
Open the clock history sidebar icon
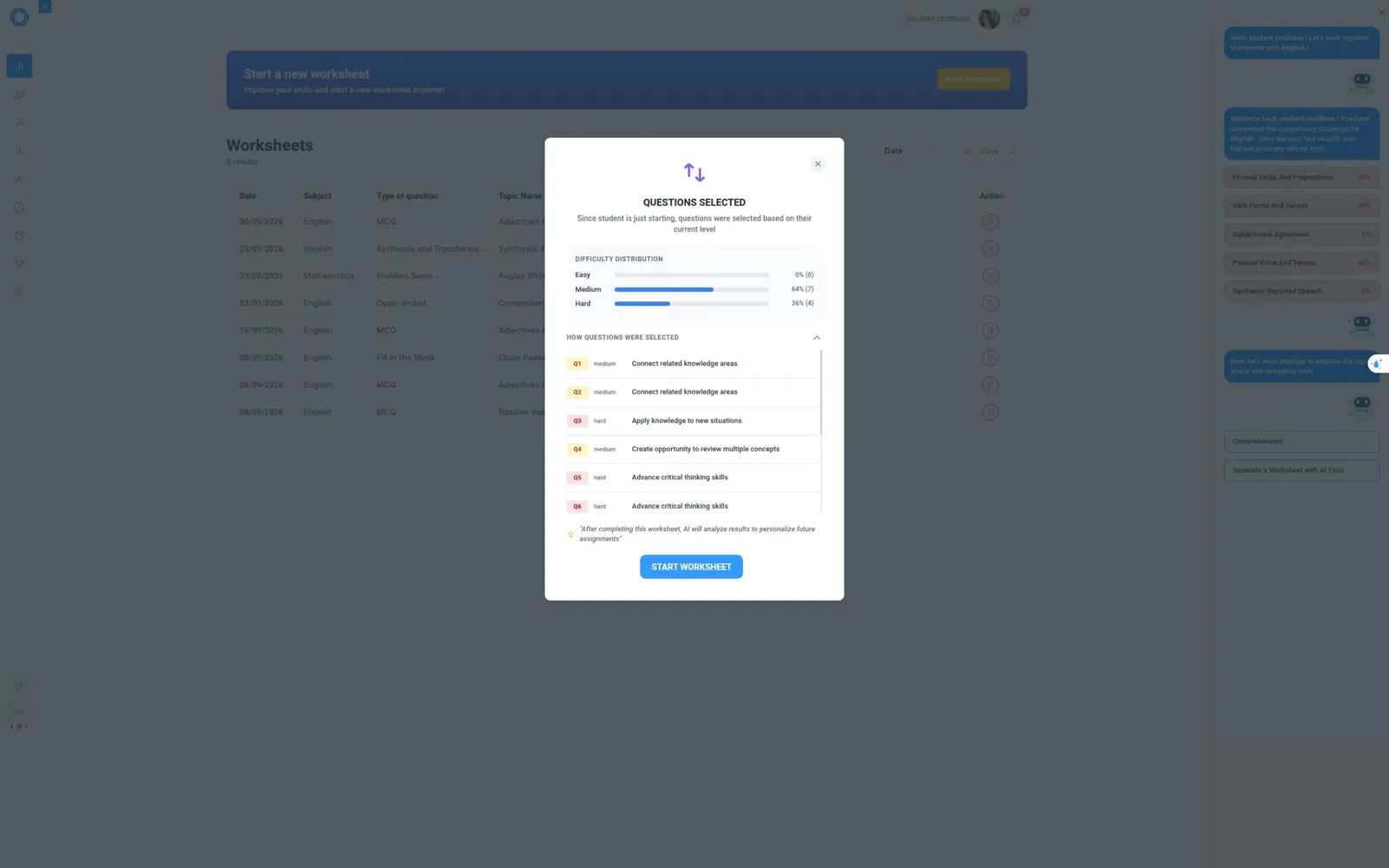coord(19,207)
